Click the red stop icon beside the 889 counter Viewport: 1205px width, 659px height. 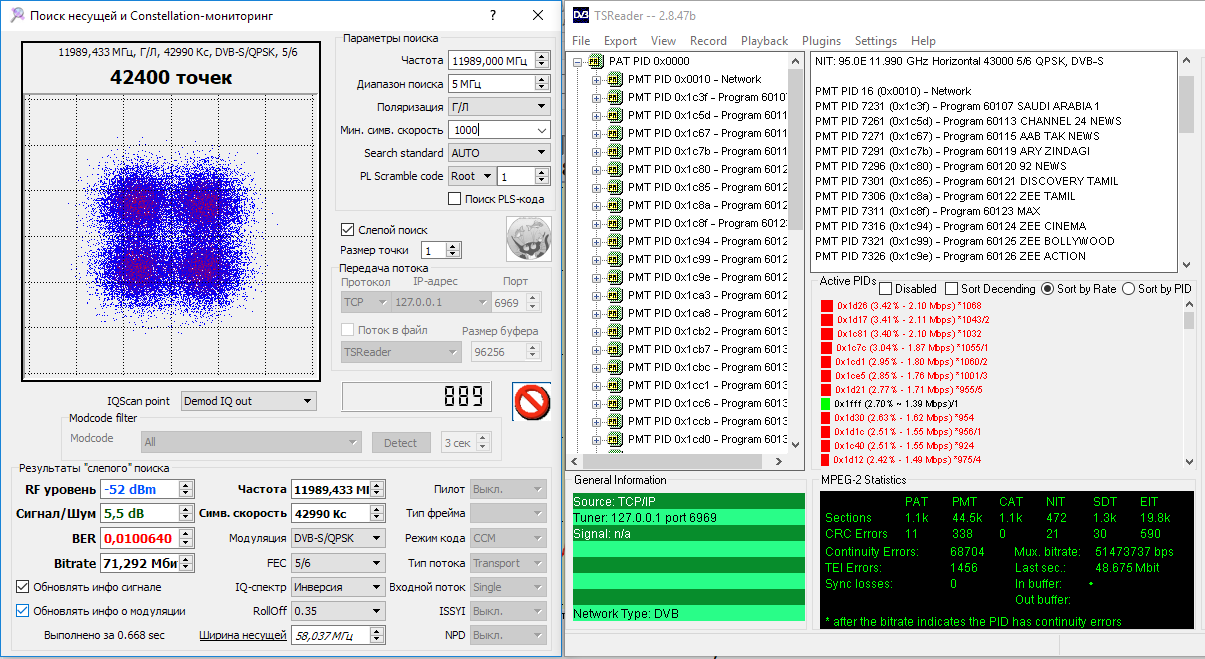click(531, 401)
